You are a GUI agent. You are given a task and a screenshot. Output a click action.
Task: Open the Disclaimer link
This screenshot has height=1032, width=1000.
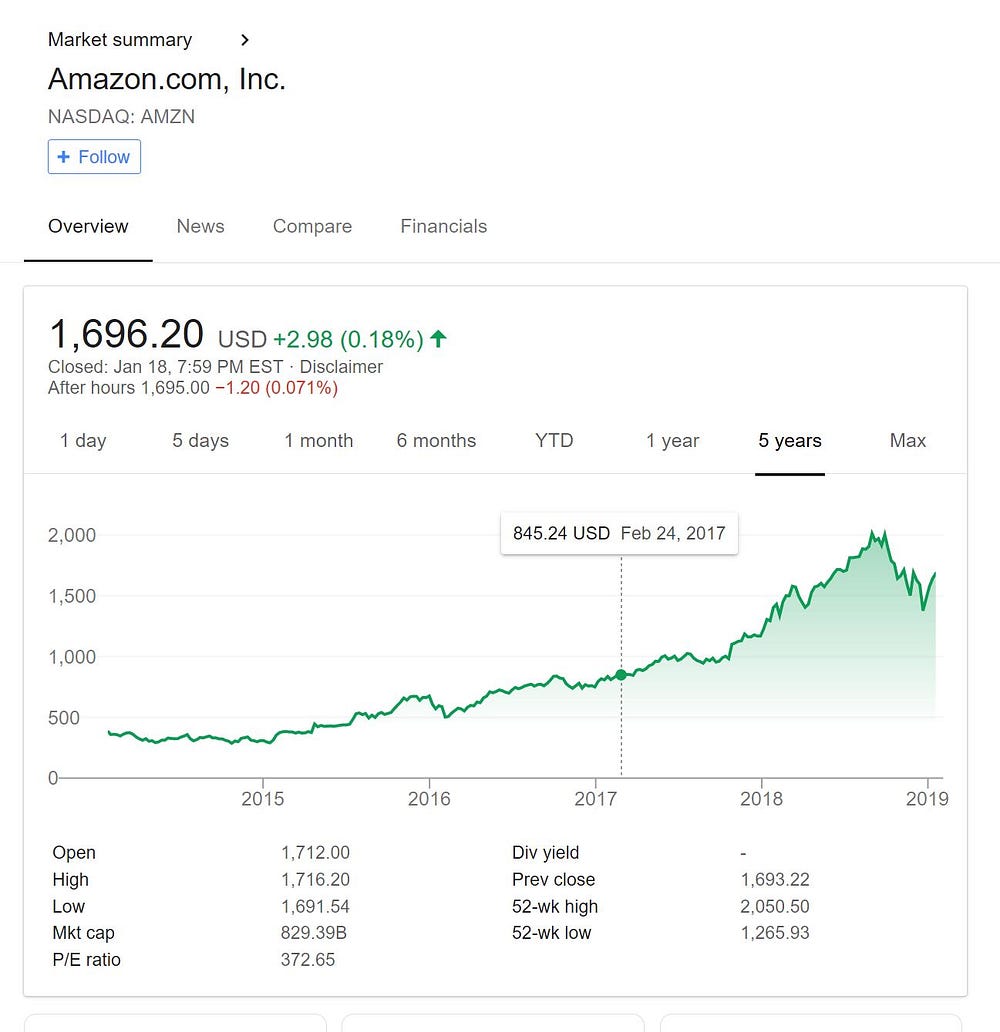[x=341, y=367]
